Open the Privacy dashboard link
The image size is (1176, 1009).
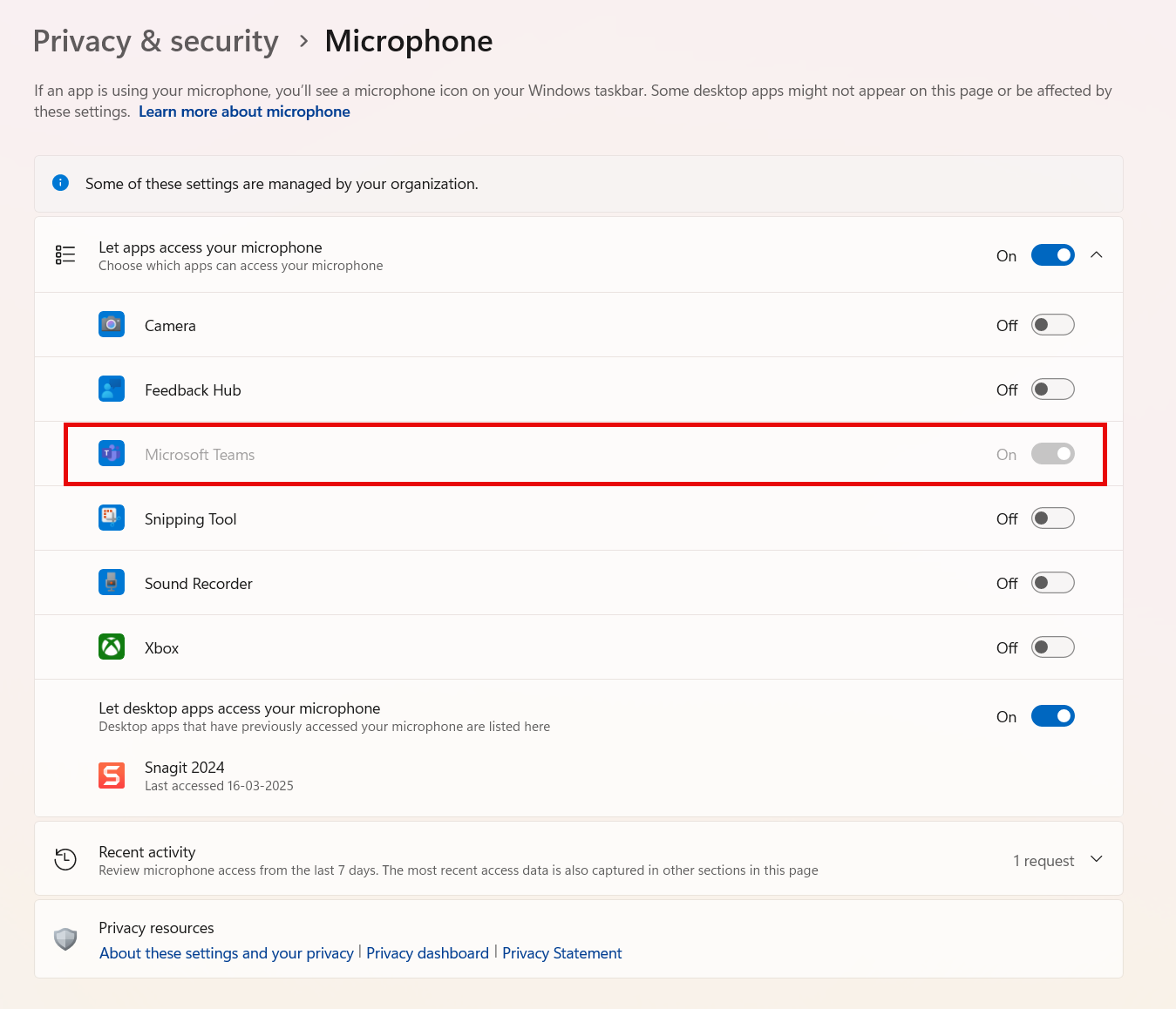tap(427, 952)
